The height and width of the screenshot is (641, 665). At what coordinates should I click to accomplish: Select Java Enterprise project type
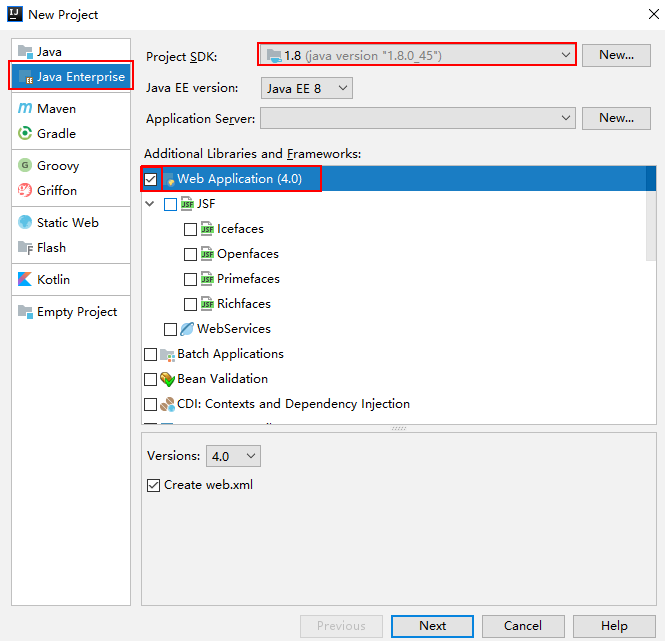click(71, 76)
